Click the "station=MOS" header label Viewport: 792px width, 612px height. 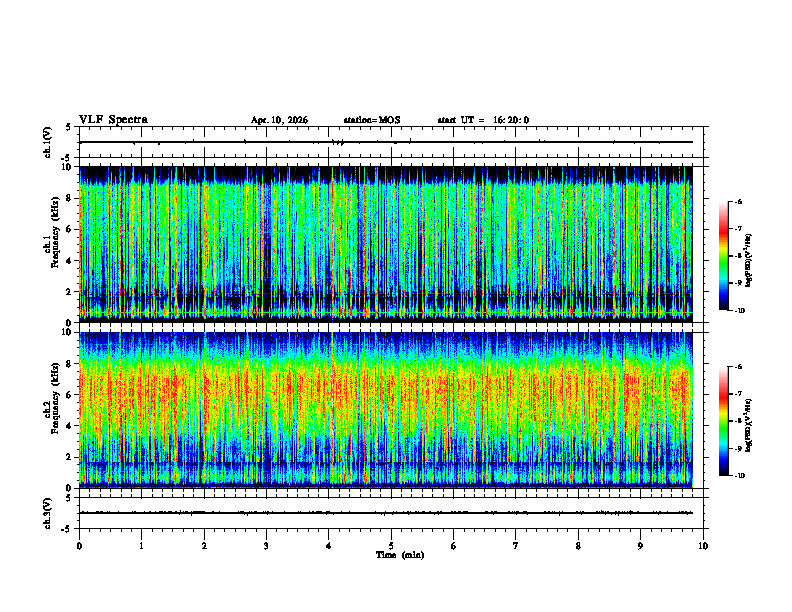pos(372,120)
